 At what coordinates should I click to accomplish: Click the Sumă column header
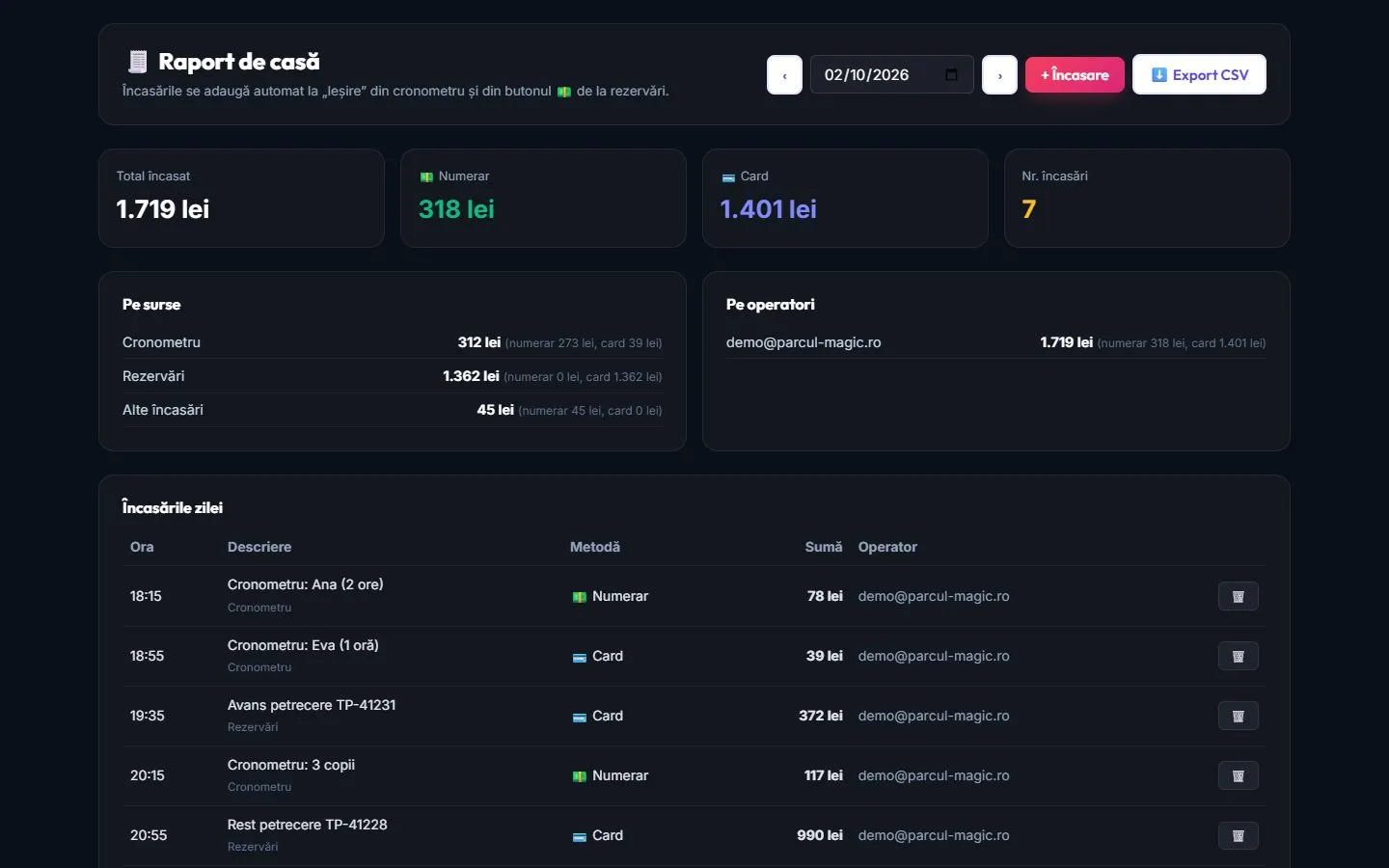tap(824, 547)
